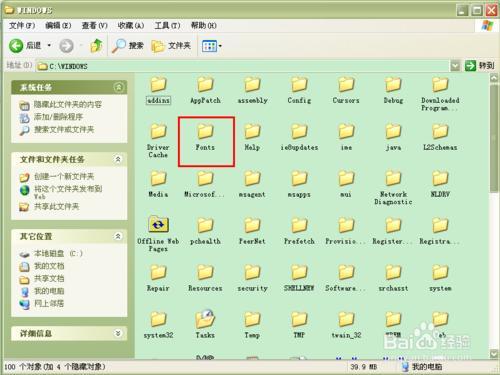Screen dimensions: 500x375
Task: Click the file list scroll-up arrow
Action: (494, 78)
